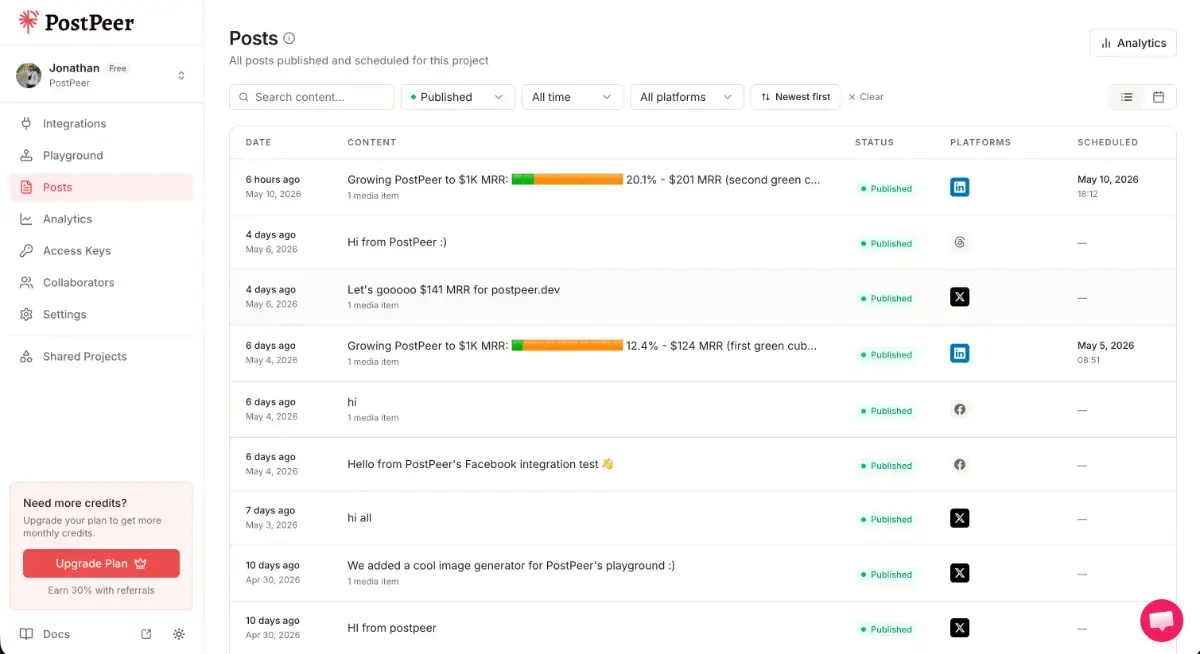Image resolution: width=1200 pixels, height=654 pixels.
Task: Click the Collaborators people icon
Action: coord(26,283)
